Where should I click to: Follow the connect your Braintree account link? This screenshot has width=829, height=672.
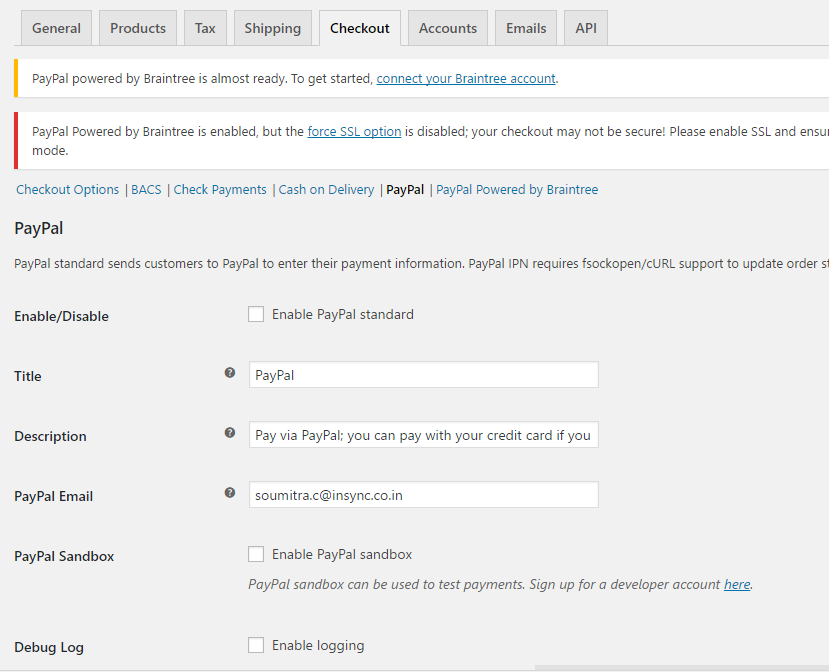coord(466,79)
